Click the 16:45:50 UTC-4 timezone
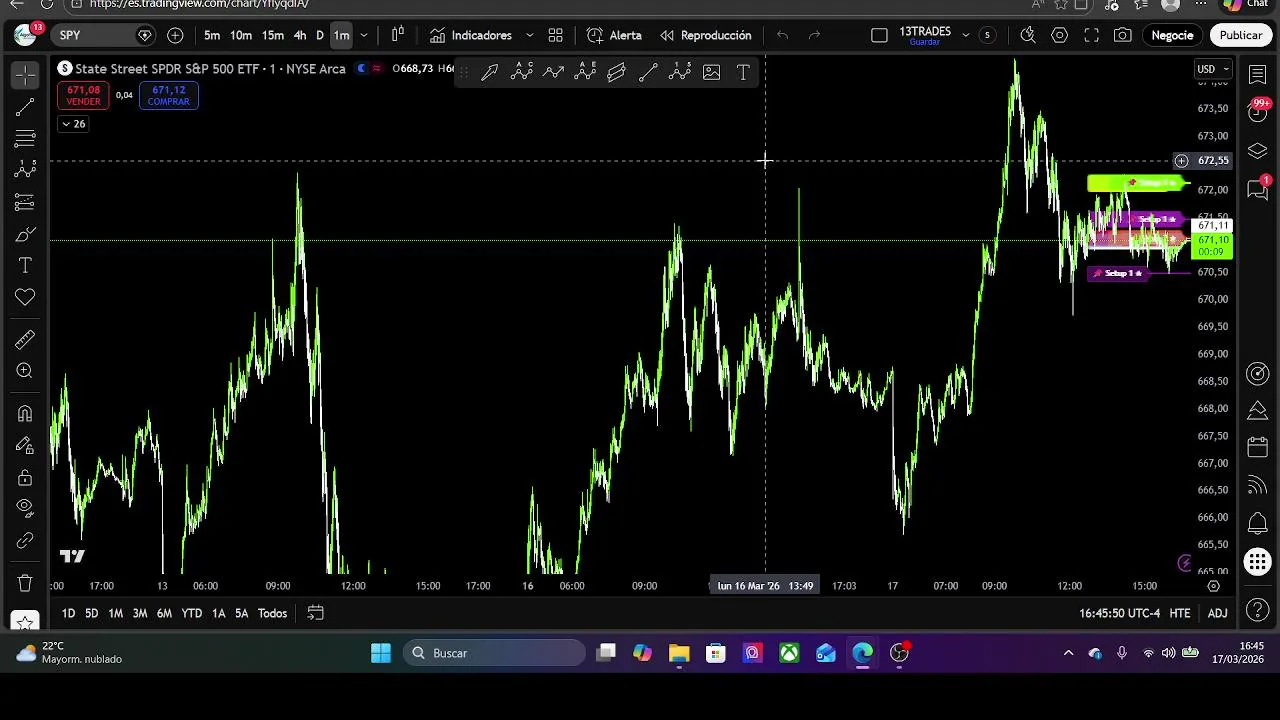This screenshot has height=720, width=1280. point(1120,613)
